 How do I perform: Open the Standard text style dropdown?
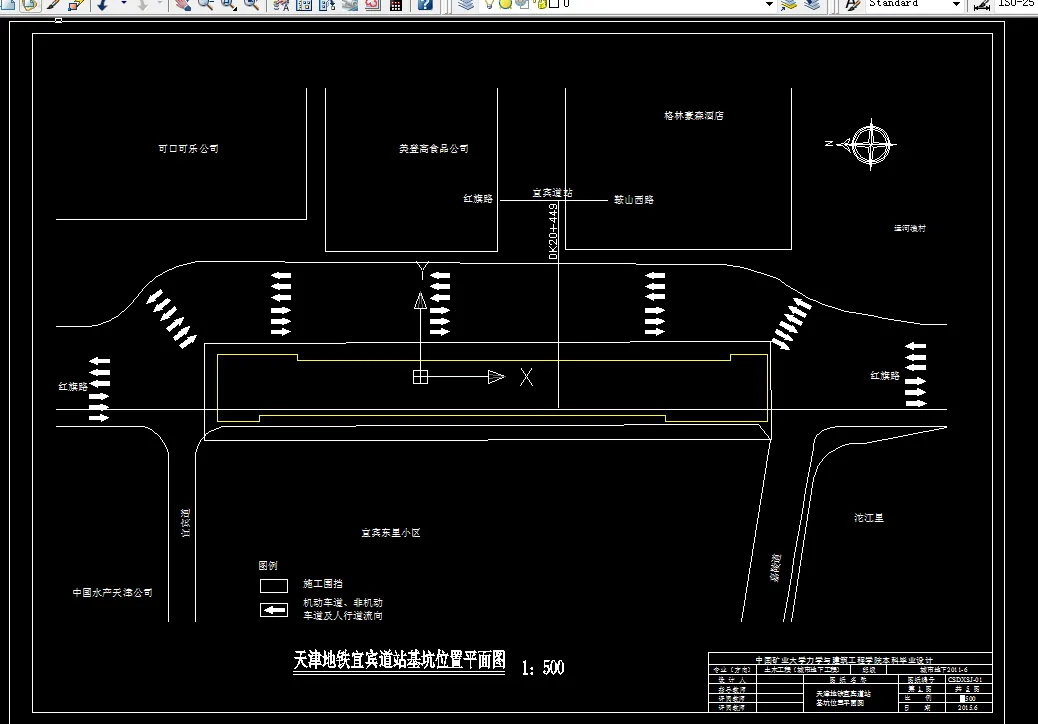point(956,4)
